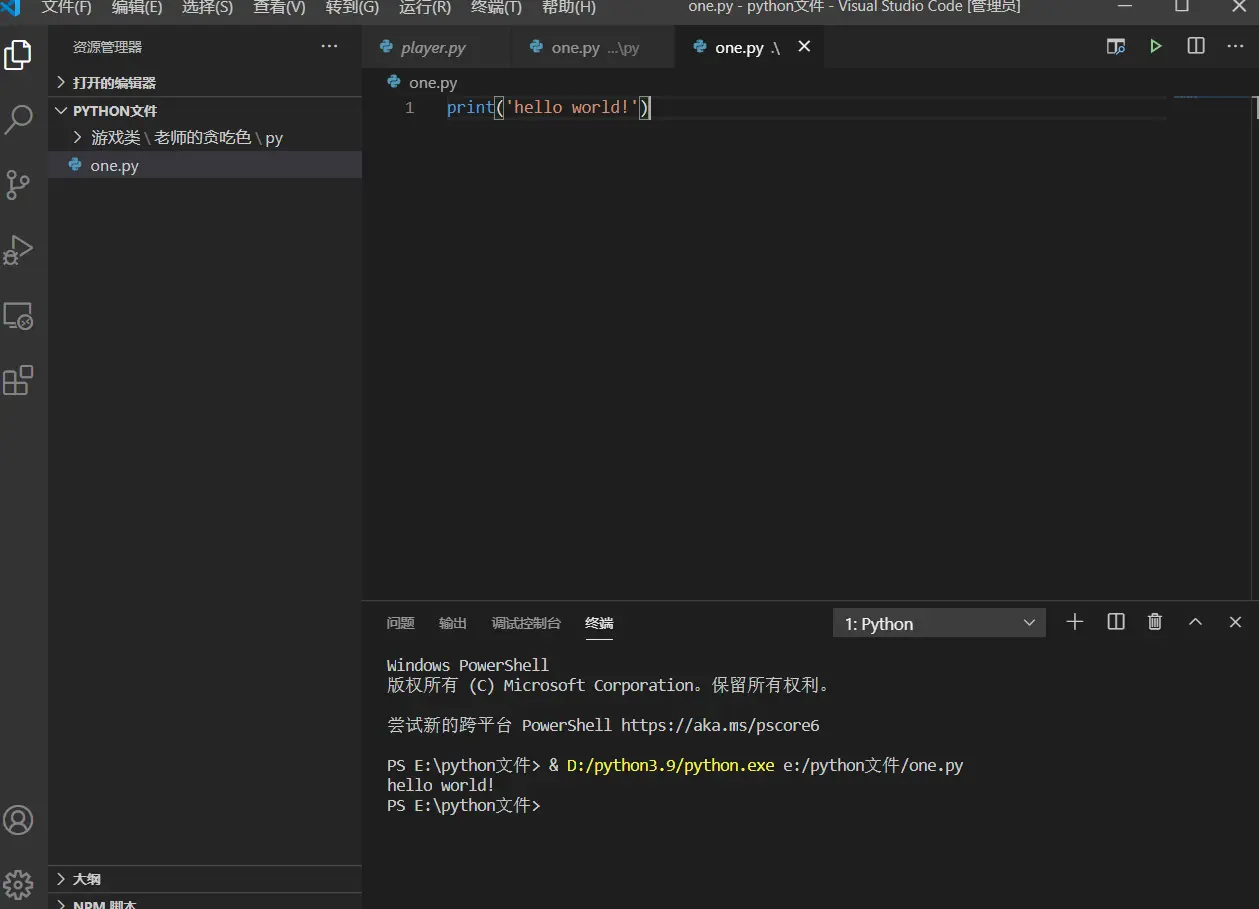1259x909 pixels.
Task: Open the 文件(F) menu
Action: pyautogui.click(x=66, y=7)
